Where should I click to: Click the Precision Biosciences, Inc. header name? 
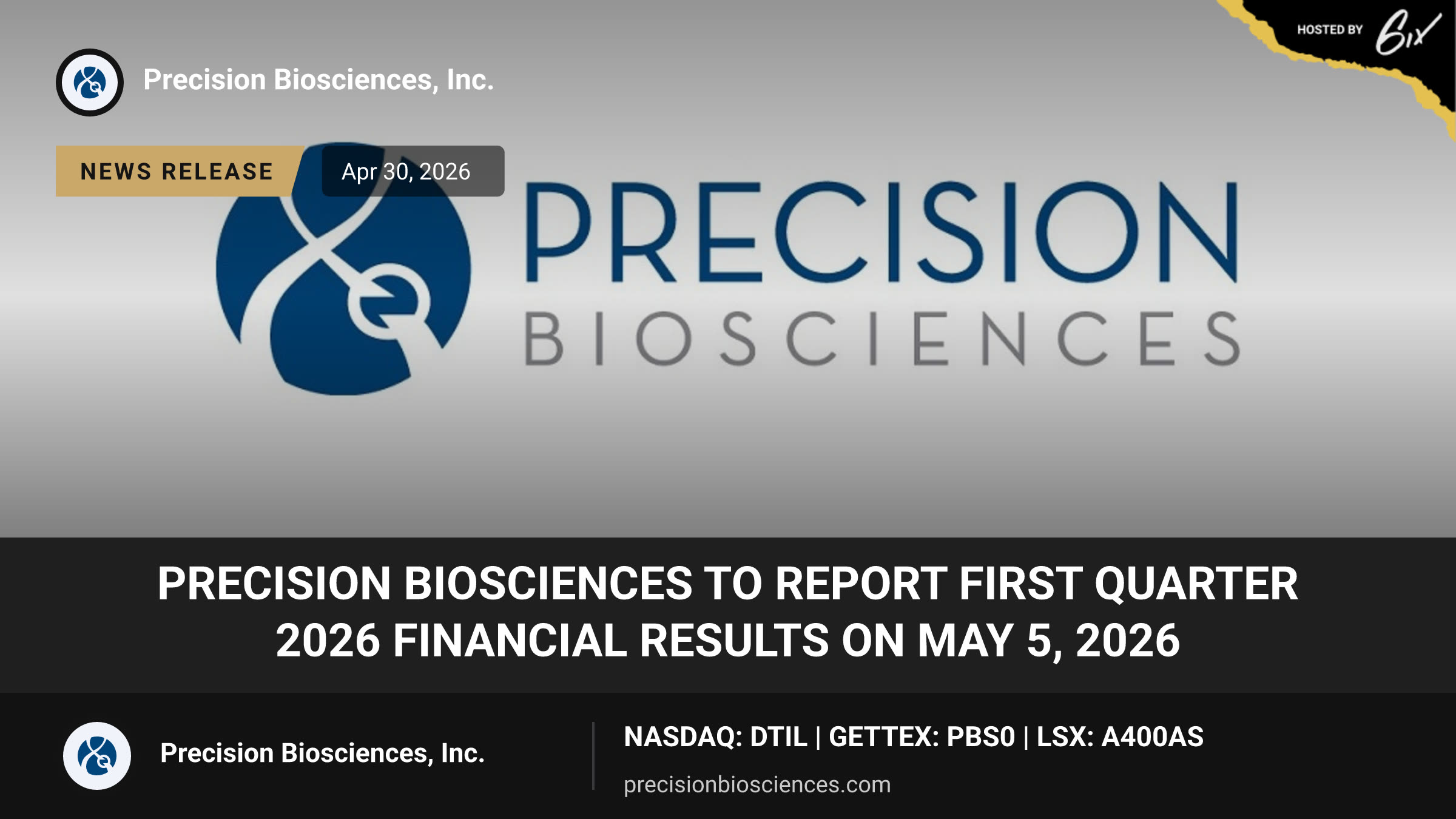point(318,80)
